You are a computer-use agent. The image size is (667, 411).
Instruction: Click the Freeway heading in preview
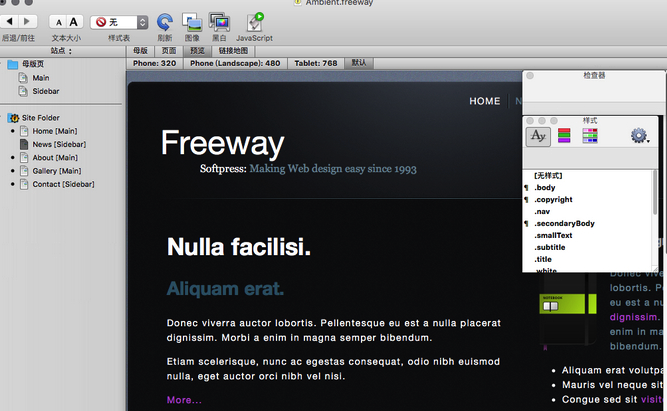pos(222,144)
